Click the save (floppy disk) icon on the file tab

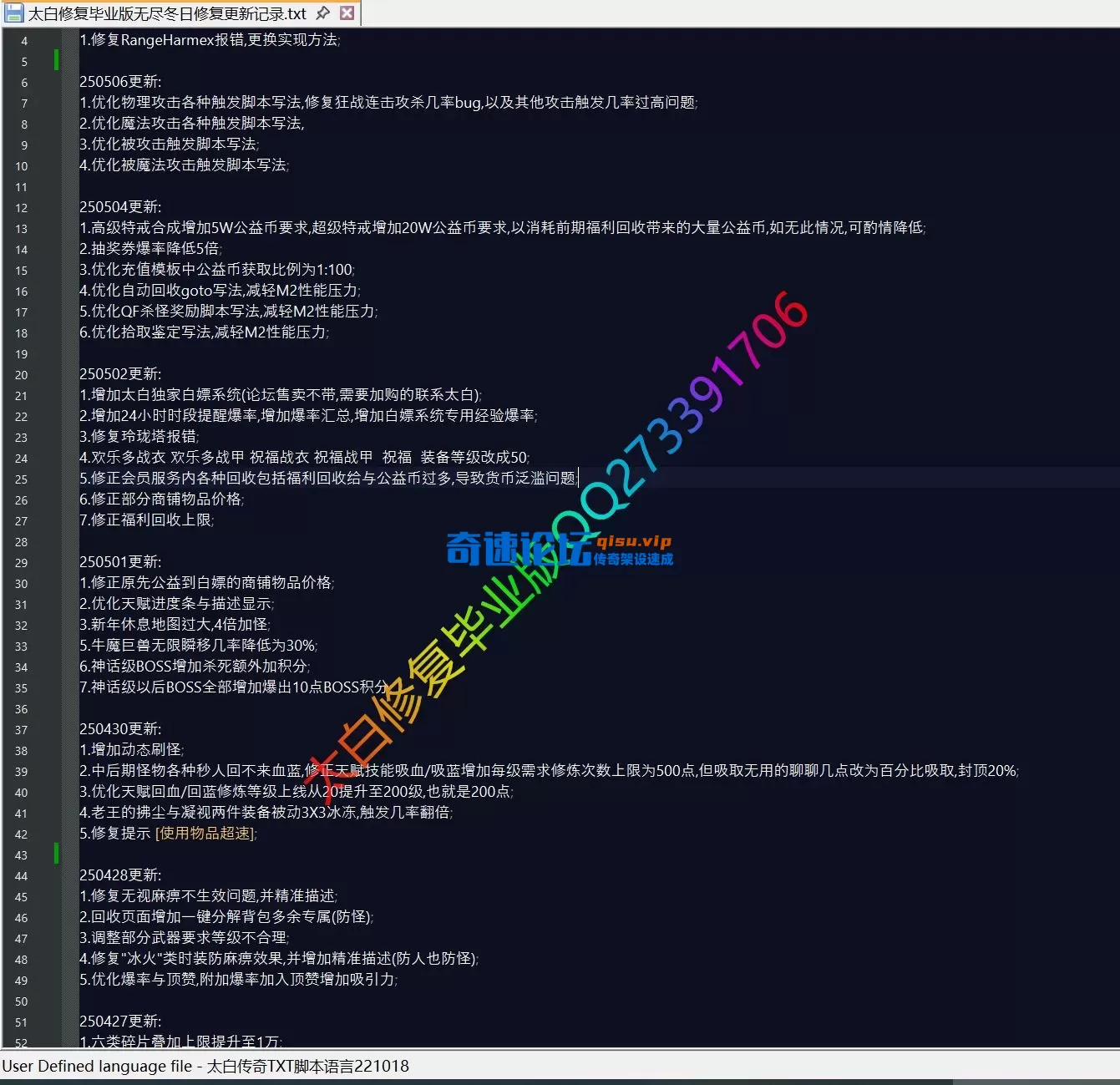pyautogui.click(x=14, y=13)
